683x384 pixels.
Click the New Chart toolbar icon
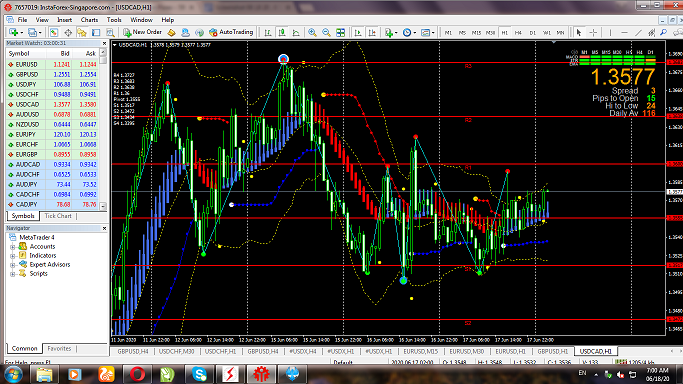(x=14, y=32)
